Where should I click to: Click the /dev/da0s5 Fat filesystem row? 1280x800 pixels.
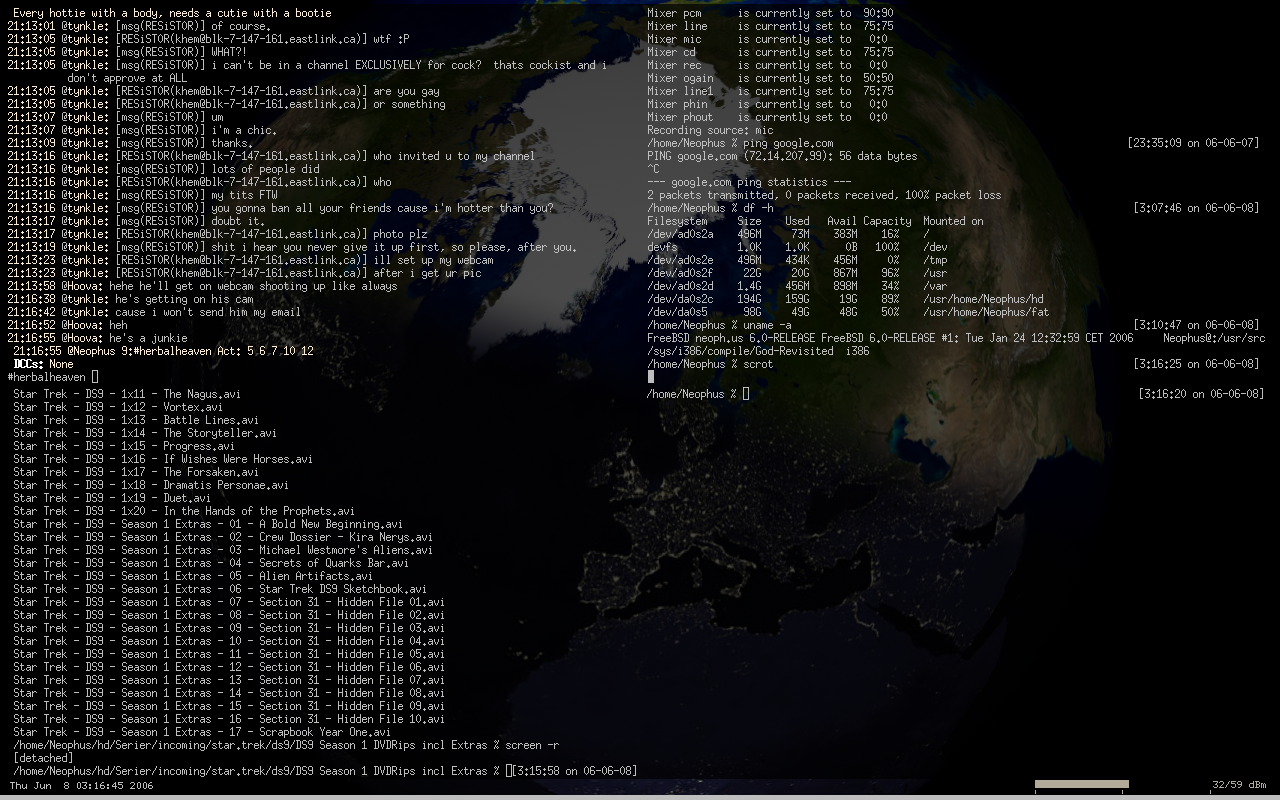[848, 312]
